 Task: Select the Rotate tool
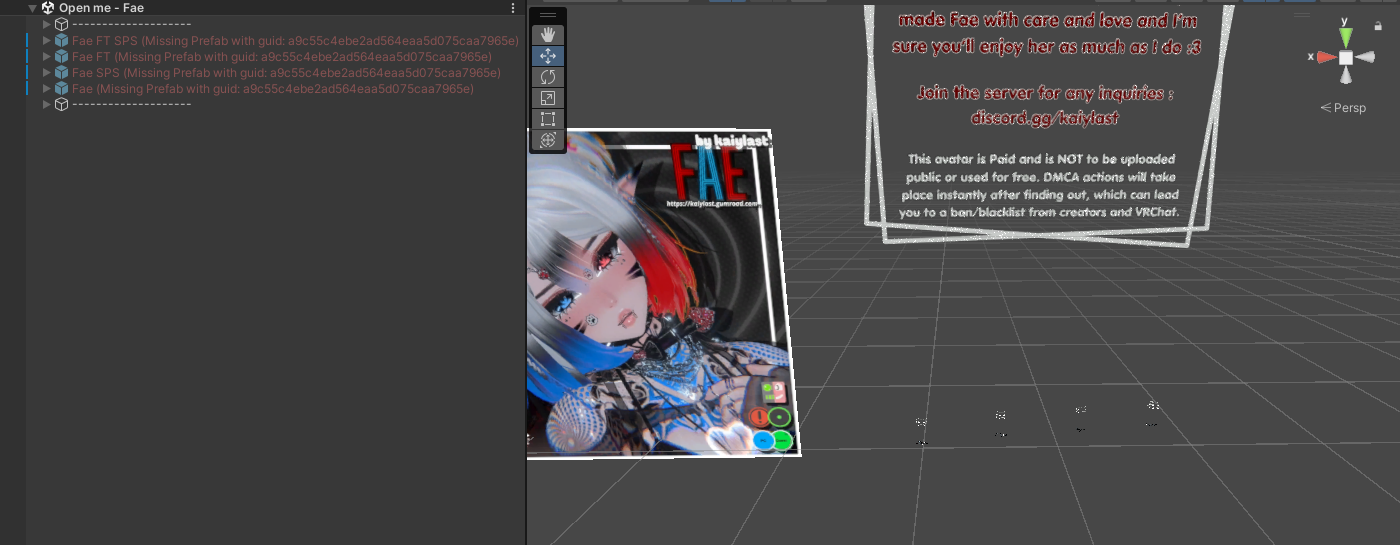click(548, 77)
